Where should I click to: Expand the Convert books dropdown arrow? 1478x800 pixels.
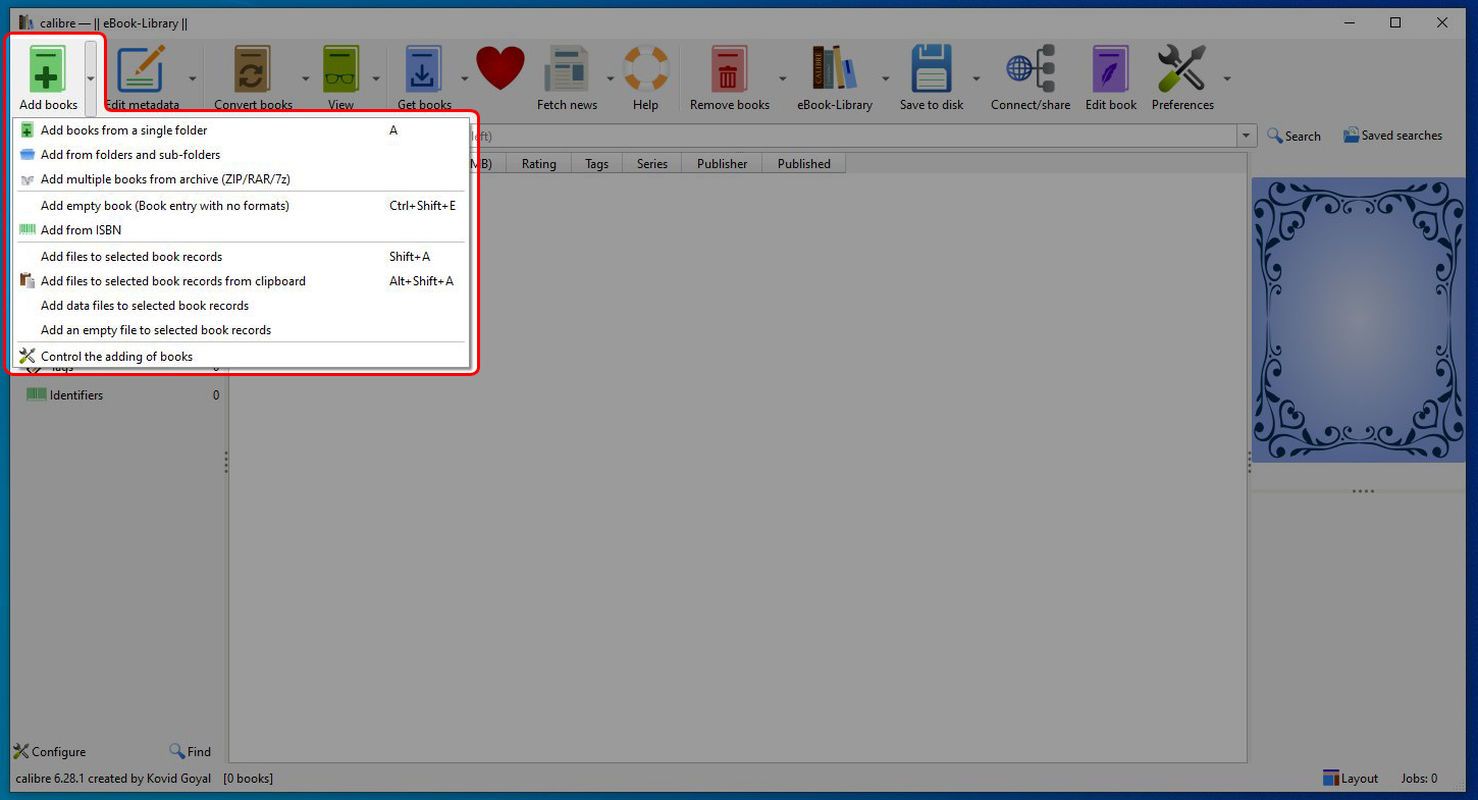[306, 78]
